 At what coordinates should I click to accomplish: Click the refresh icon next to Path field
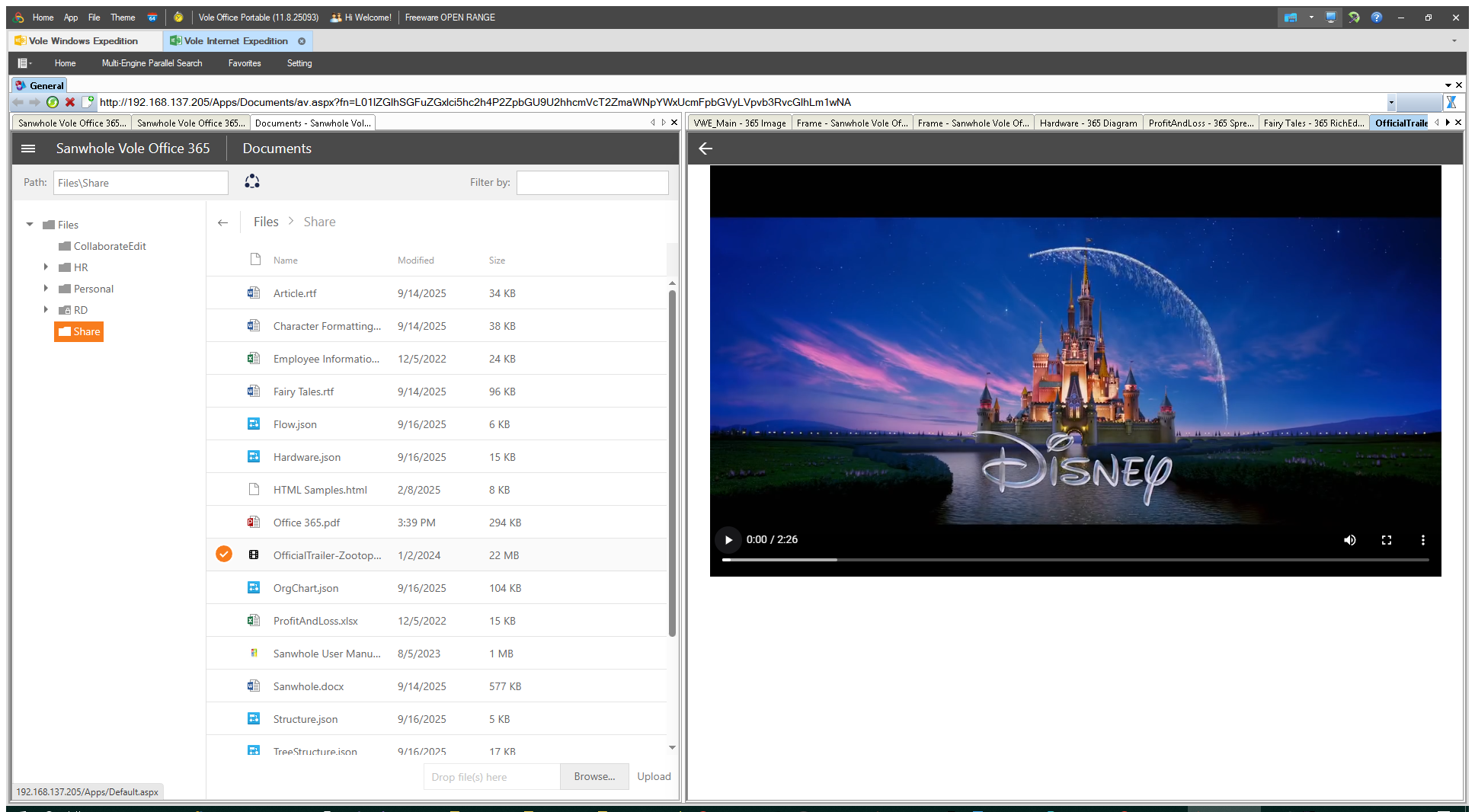click(x=252, y=181)
